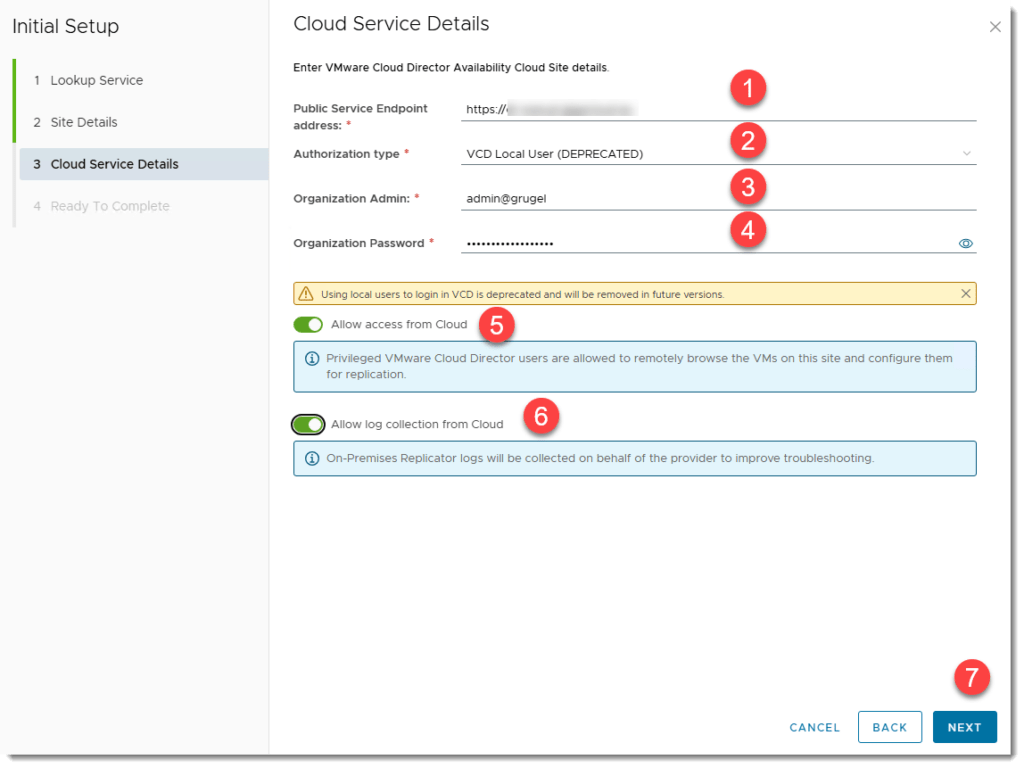Select Cloud Service Details step

click(114, 164)
